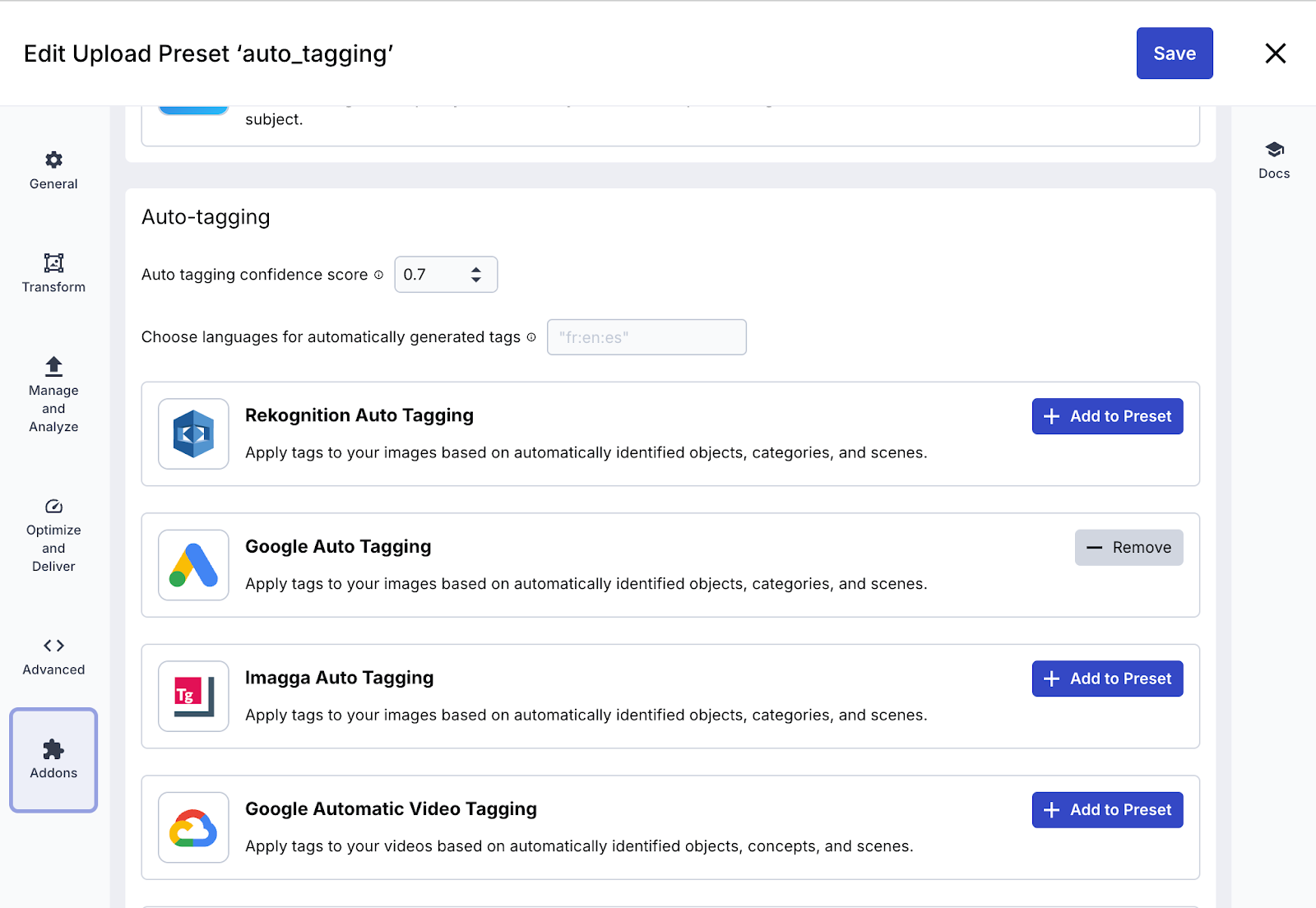
Task: Open the General settings tab
Action: coord(53,171)
